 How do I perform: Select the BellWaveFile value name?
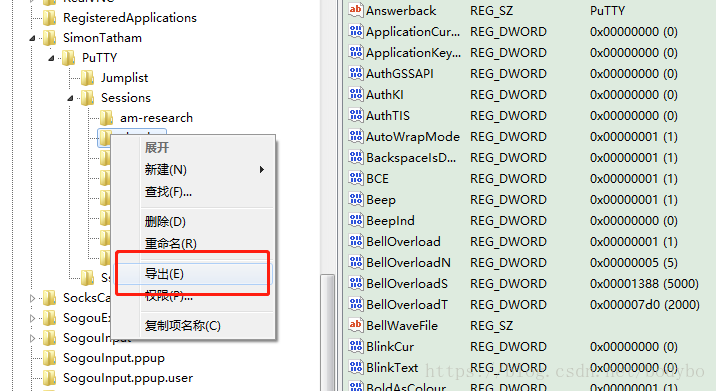402,326
